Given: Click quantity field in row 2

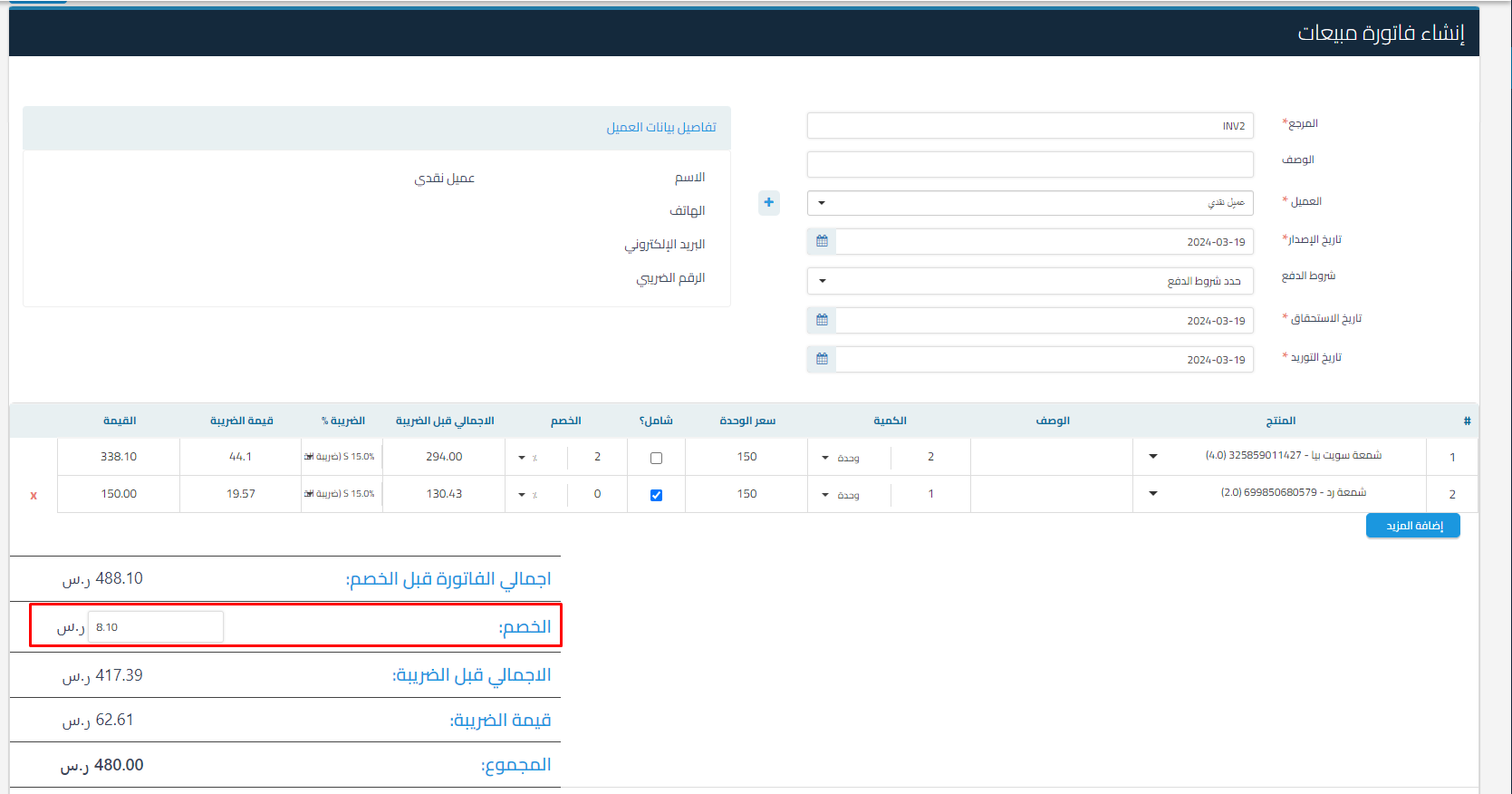Looking at the screenshot, I should [930, 494].
